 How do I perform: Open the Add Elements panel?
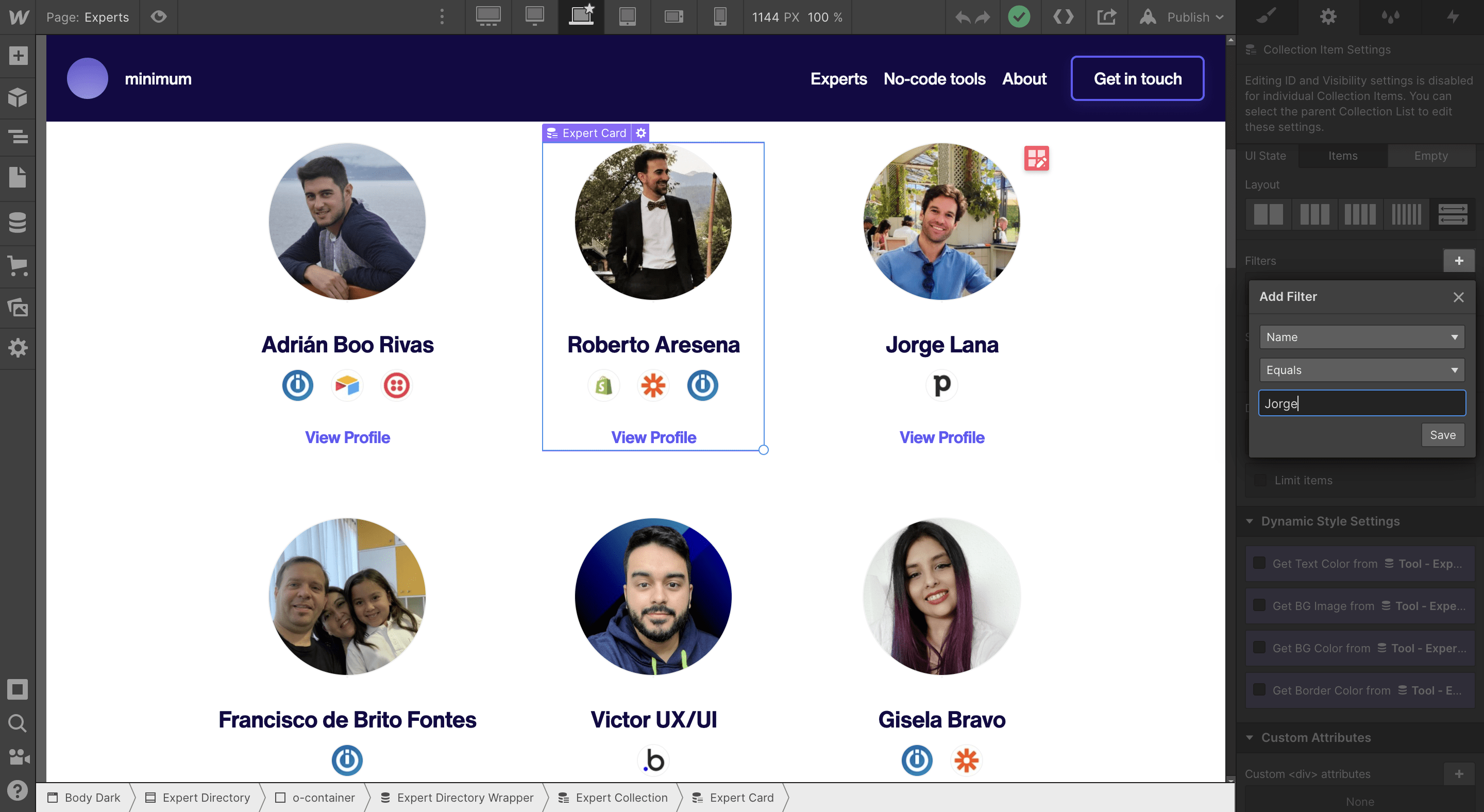click(18, 56)
